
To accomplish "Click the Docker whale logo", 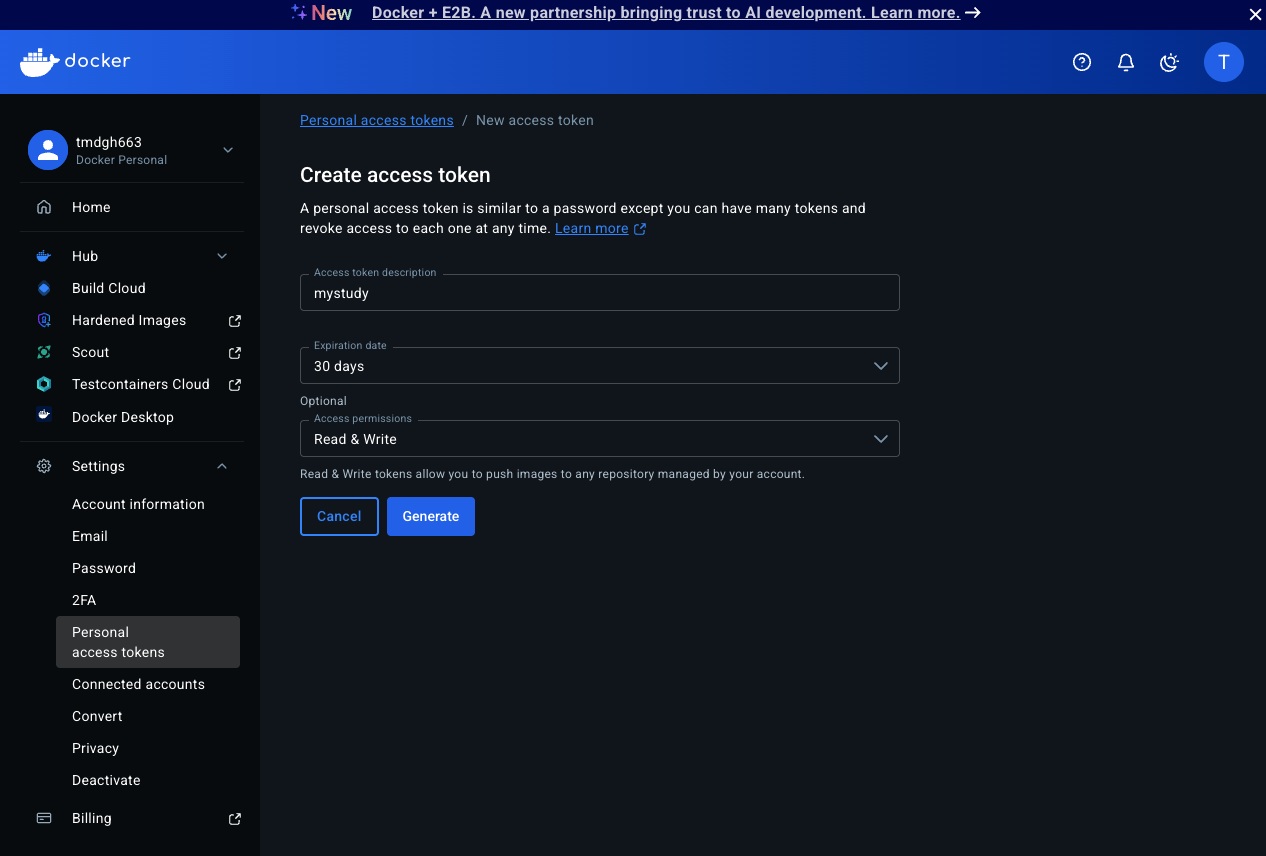I will (75, 61).
